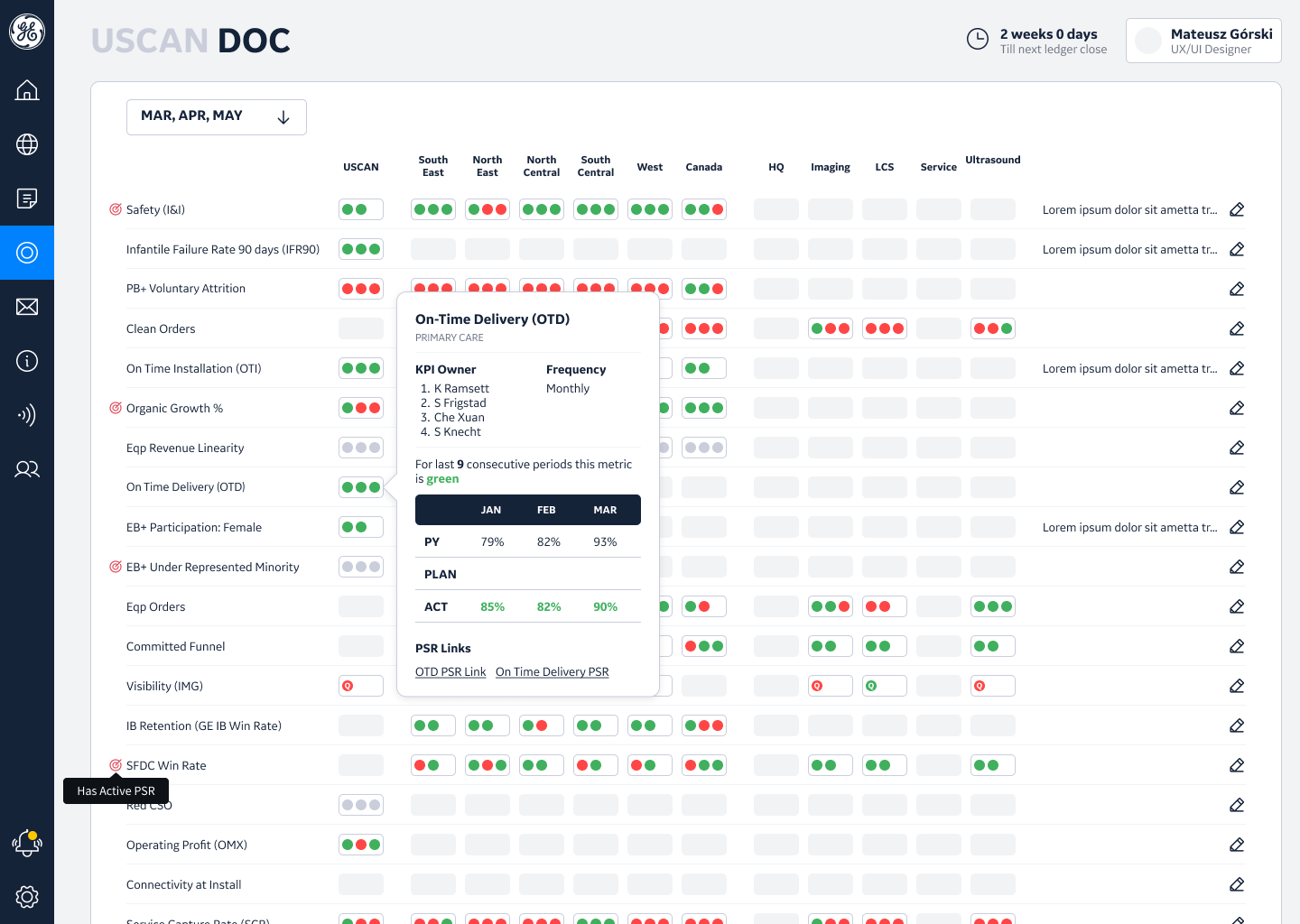Image resolution: width=1300 pixels, height=924 pixels.
Task: Click edit pencil for Clean Orders row
Action: 1237,328
